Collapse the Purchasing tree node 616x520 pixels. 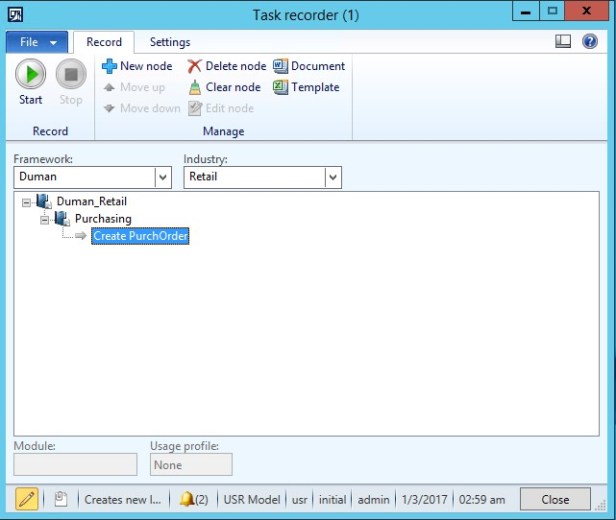(45, 219)
